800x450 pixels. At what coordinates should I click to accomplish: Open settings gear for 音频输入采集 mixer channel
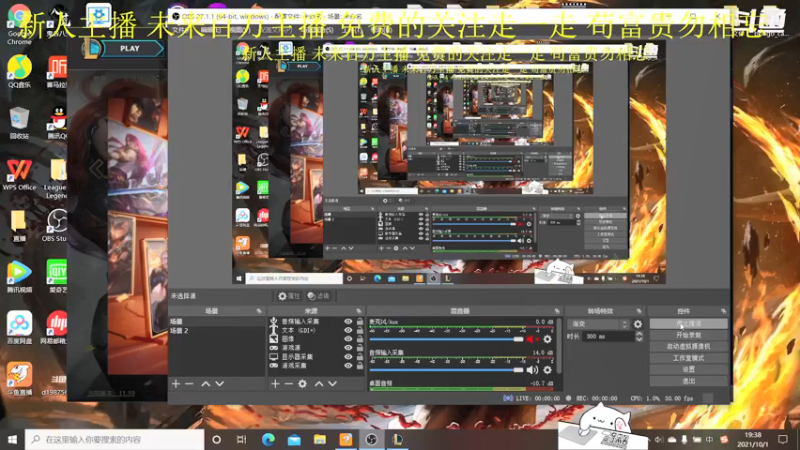point(547,370)
